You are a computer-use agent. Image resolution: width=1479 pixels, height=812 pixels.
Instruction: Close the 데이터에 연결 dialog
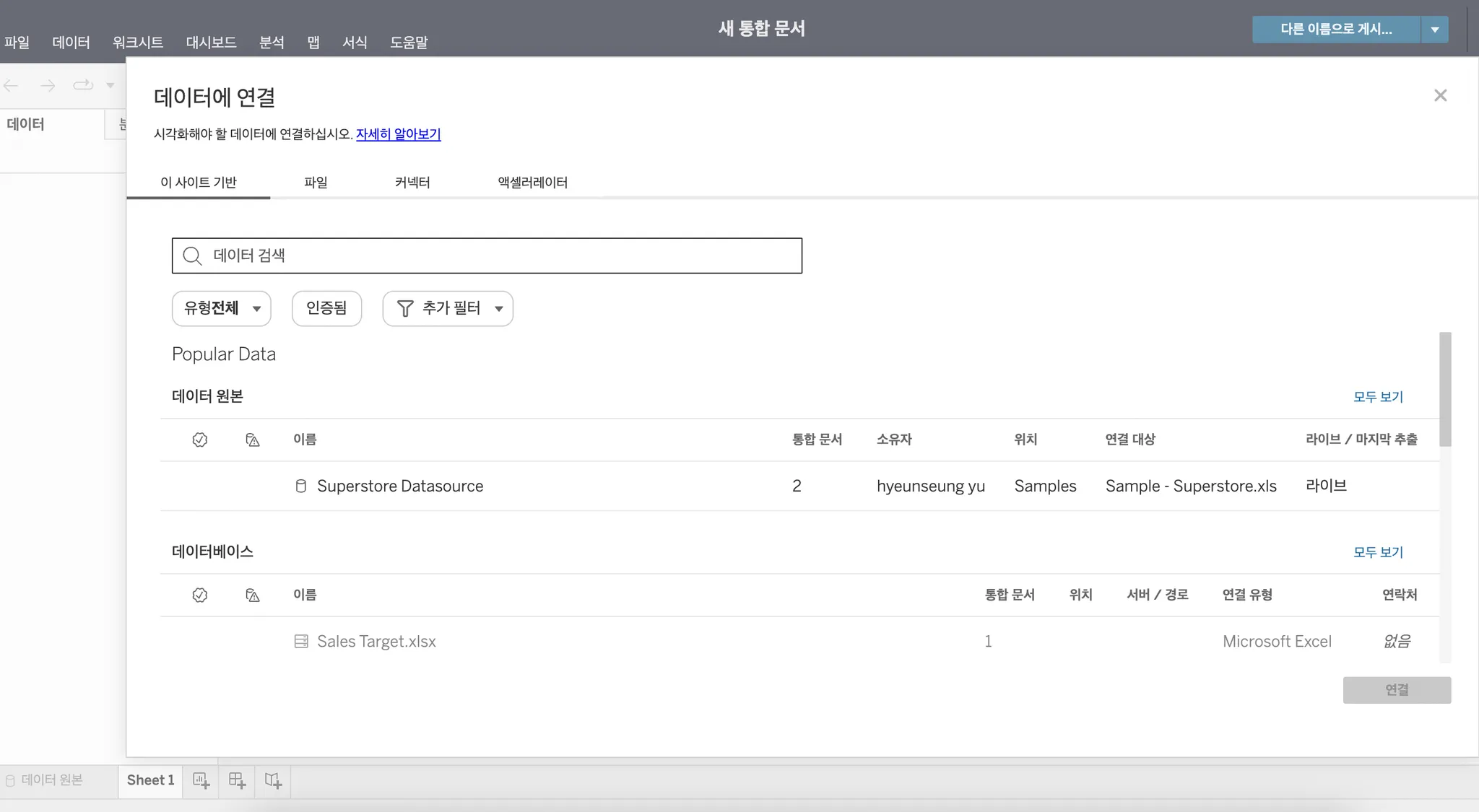[x=1440, y=95]
